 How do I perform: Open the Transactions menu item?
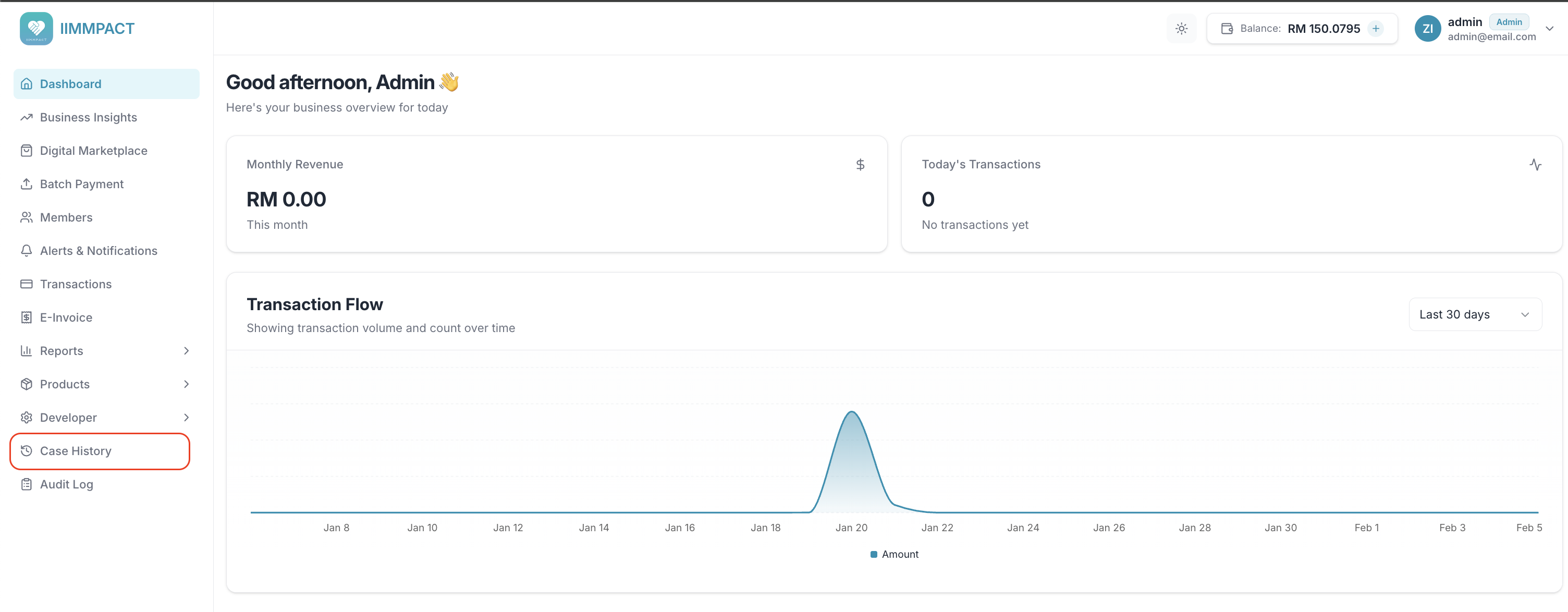click(x=75, y=284)
